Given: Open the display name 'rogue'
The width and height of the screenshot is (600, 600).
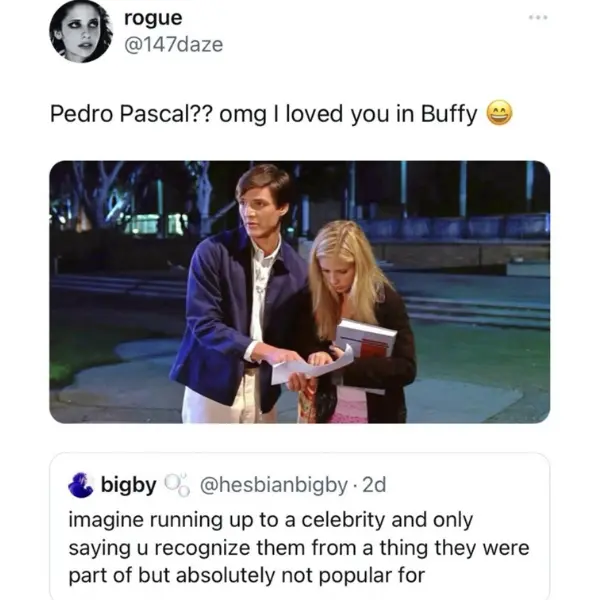Looking at the screenshot, I should coord(154,18).
